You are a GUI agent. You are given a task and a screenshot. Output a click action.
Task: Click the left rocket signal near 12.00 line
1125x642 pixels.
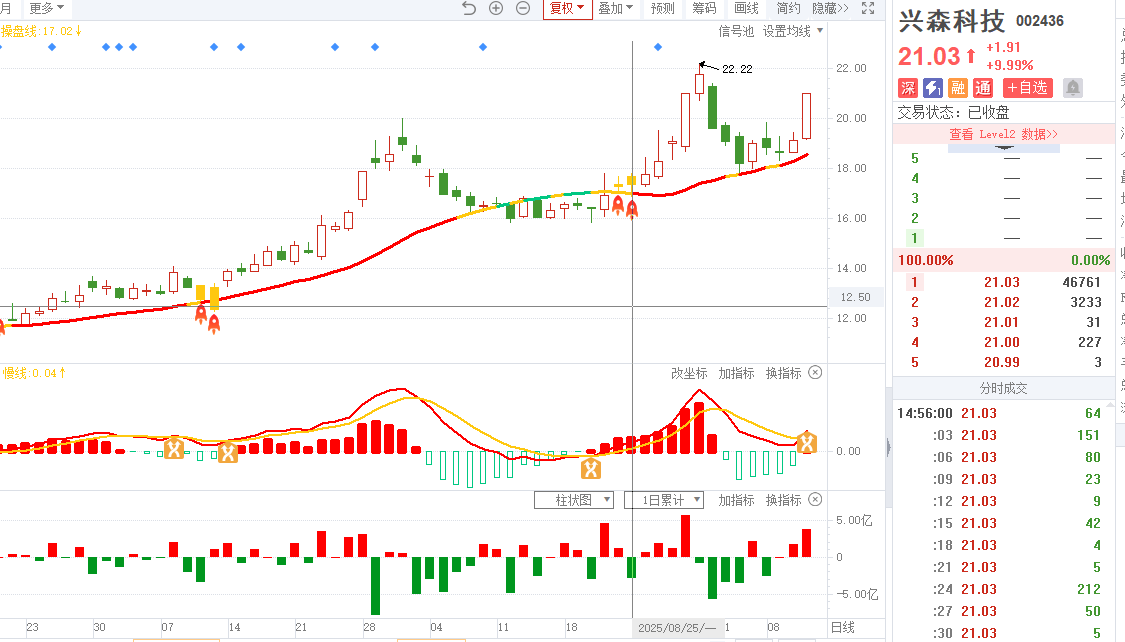(x=201, y=313)
